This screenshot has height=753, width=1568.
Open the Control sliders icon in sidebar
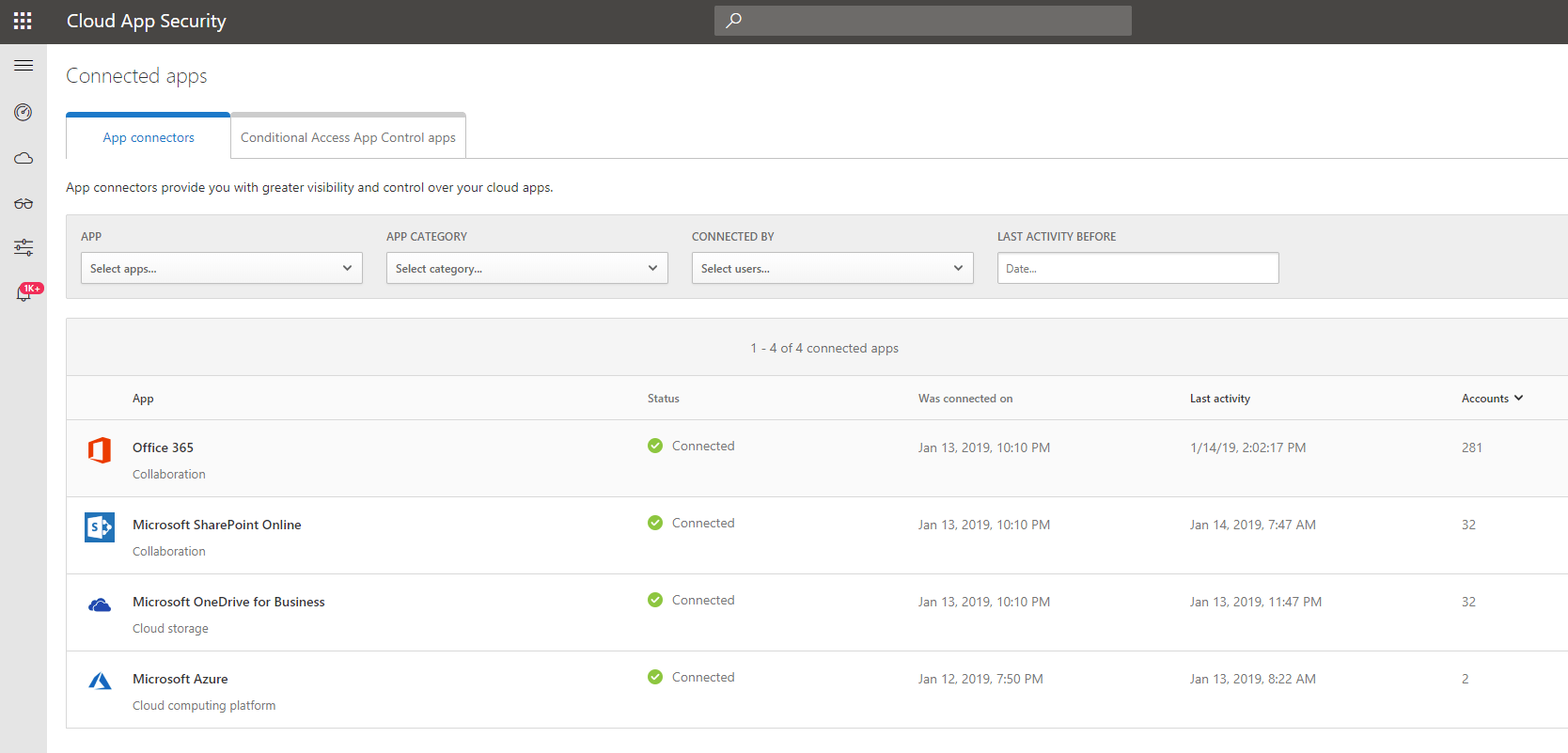[x=24, y=247]
